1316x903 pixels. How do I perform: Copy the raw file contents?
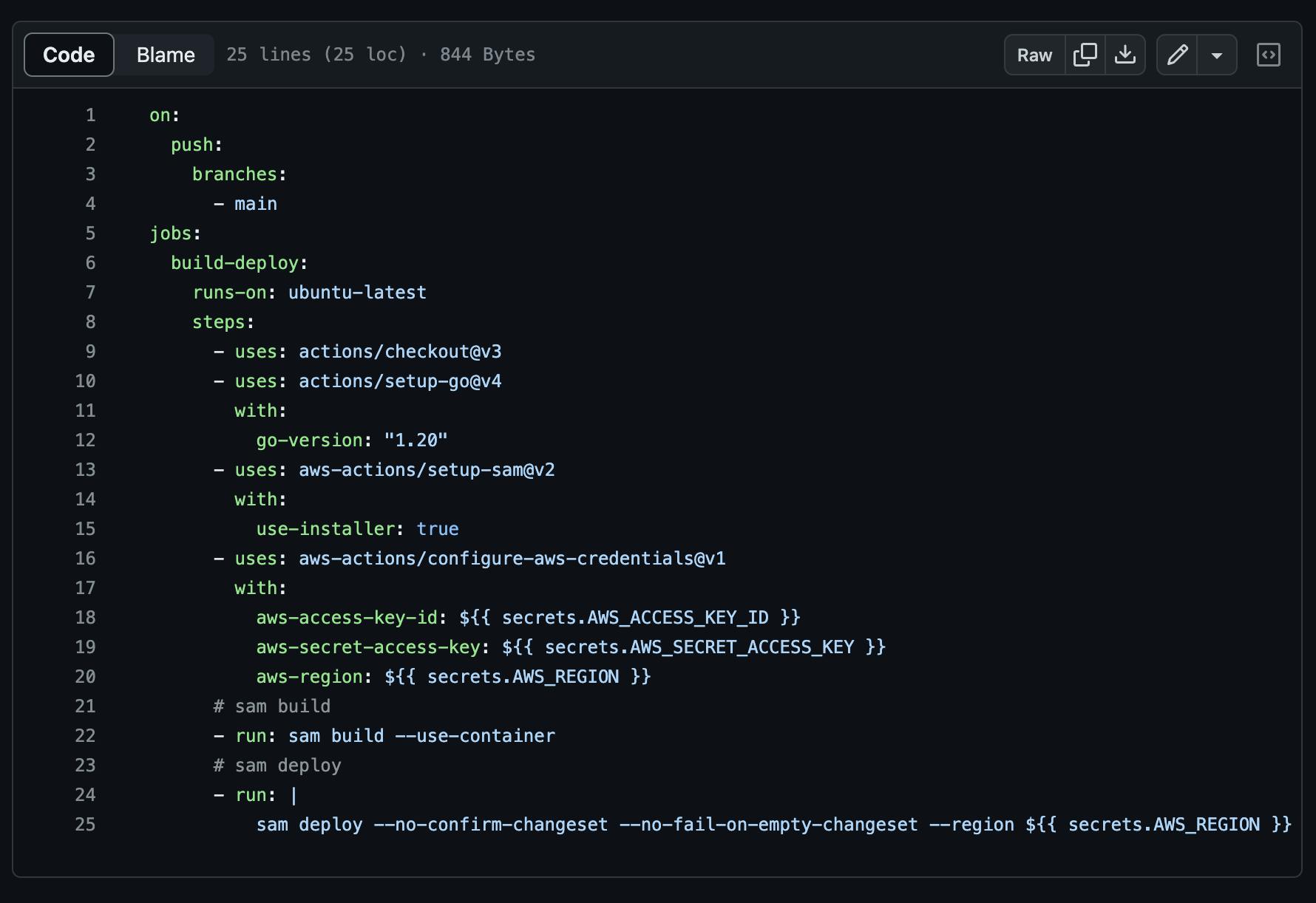coord(1085,55)
